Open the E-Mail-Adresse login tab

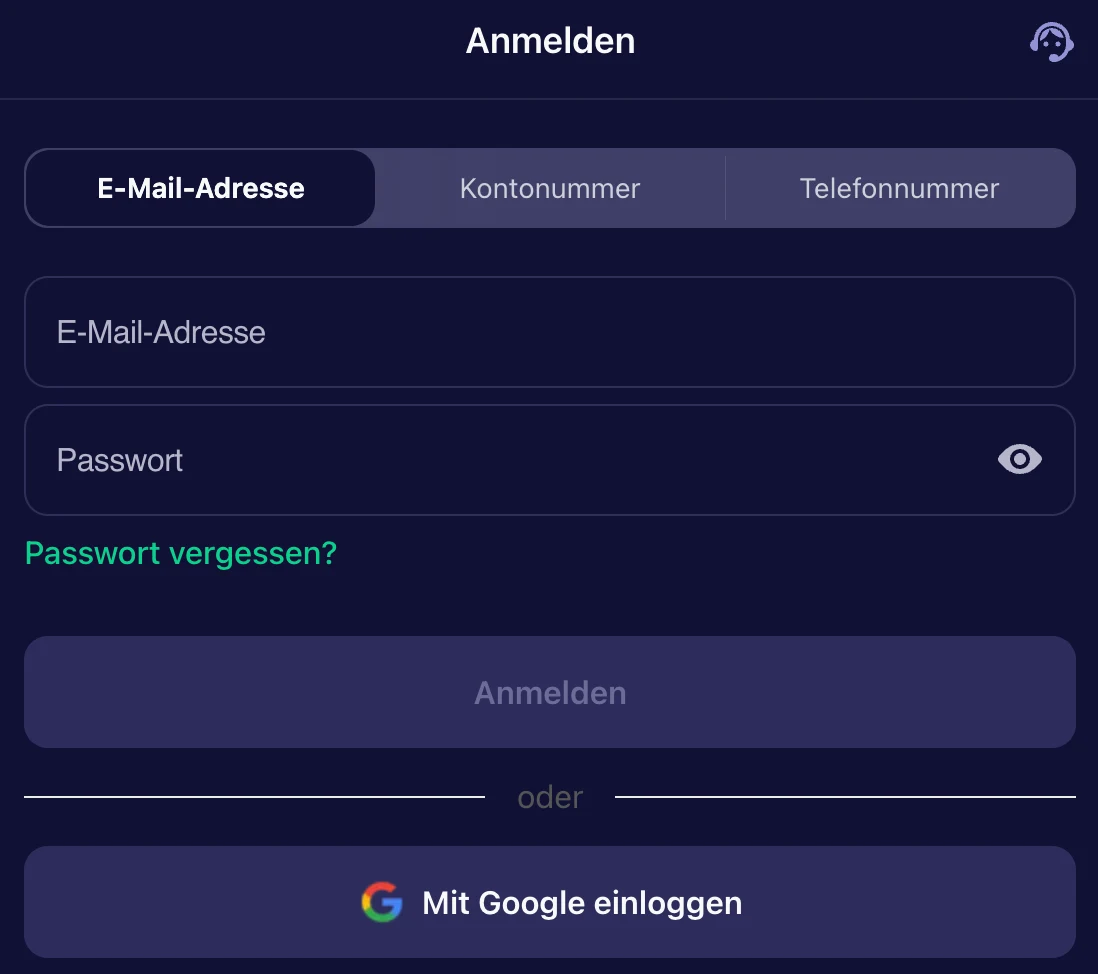(x=200, y=188)
